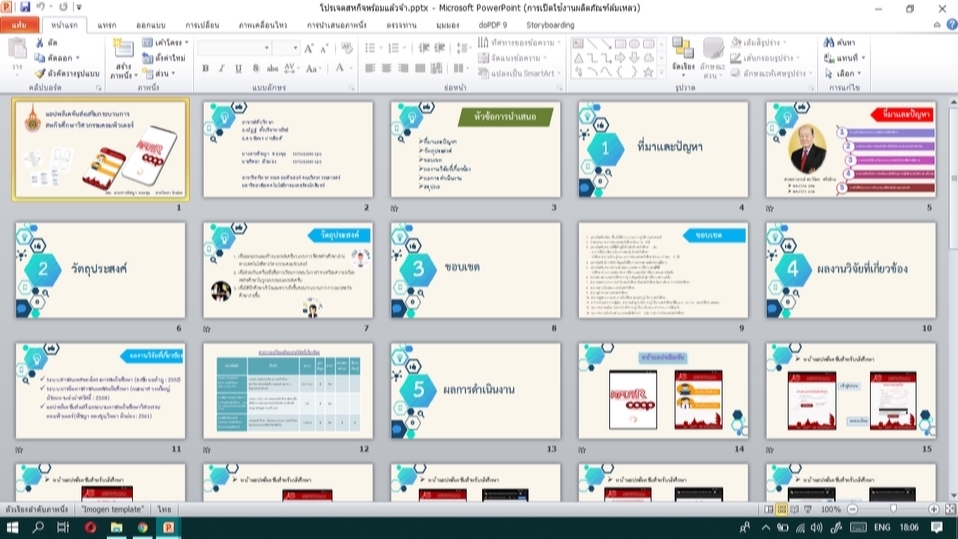Open the Change Case Aa dropdown
Screen dimensions: 958x539
coord(313,68)
